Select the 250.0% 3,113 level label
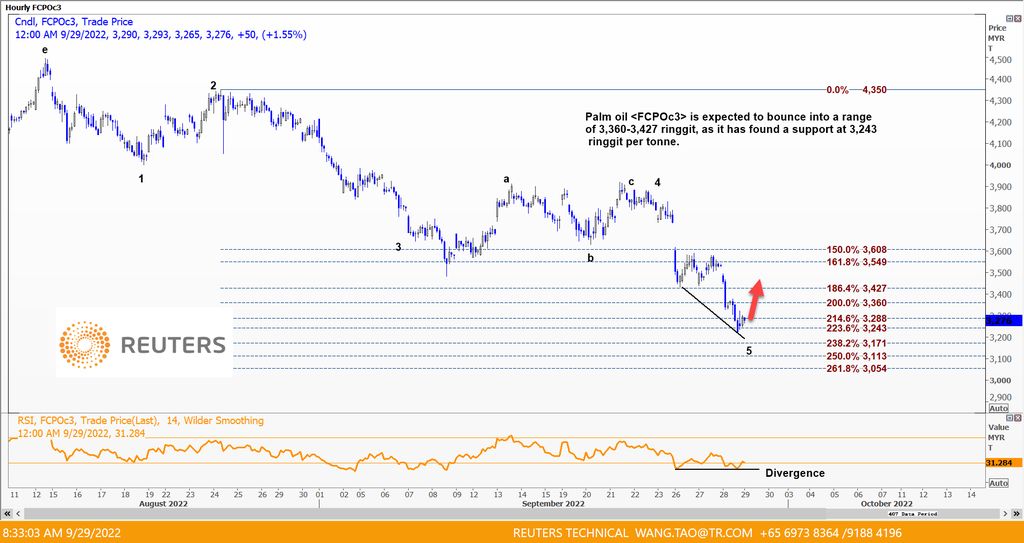Screen dimensions: 1024x543 859,356
